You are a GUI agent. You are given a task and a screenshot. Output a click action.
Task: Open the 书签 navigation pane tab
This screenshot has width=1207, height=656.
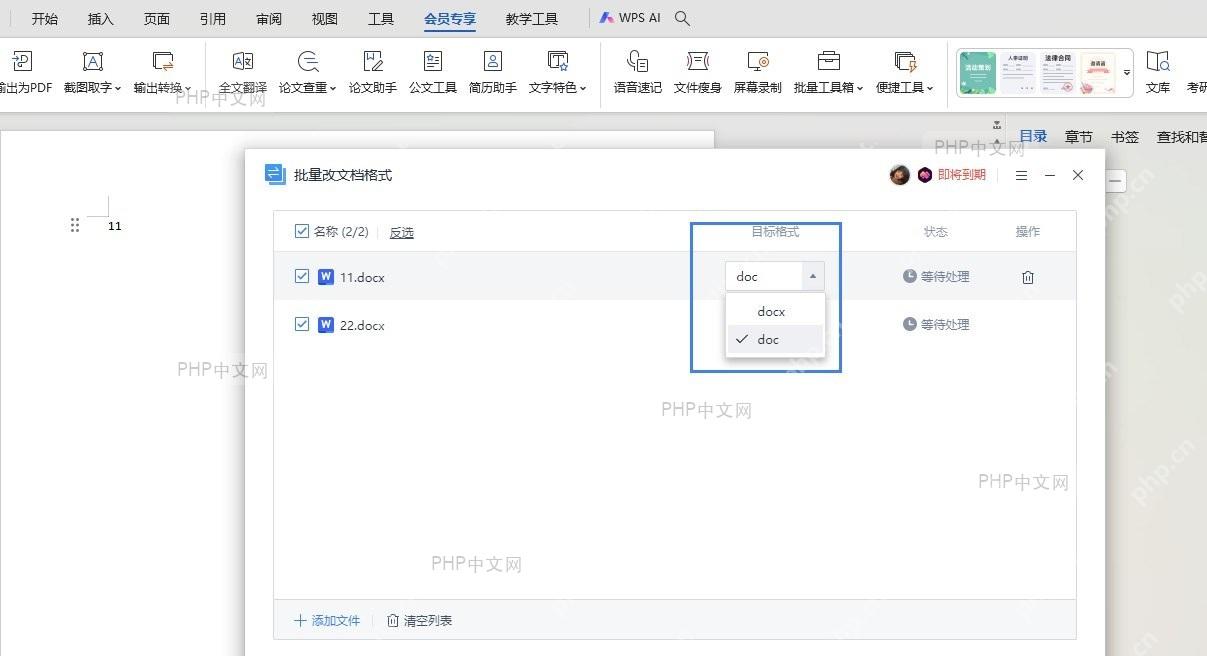point(1125,136)
